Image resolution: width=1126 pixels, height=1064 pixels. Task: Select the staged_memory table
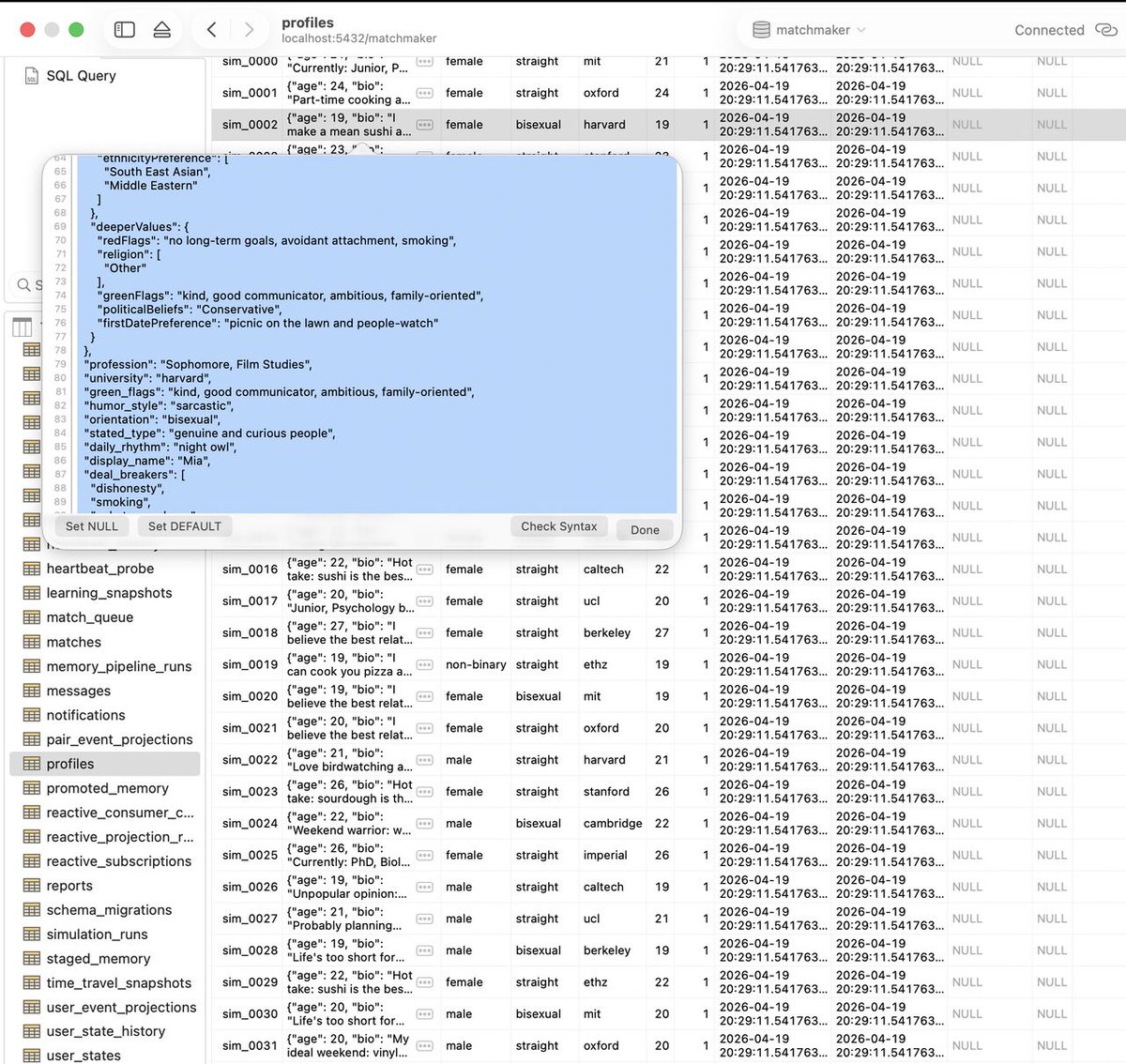[99, 959]
